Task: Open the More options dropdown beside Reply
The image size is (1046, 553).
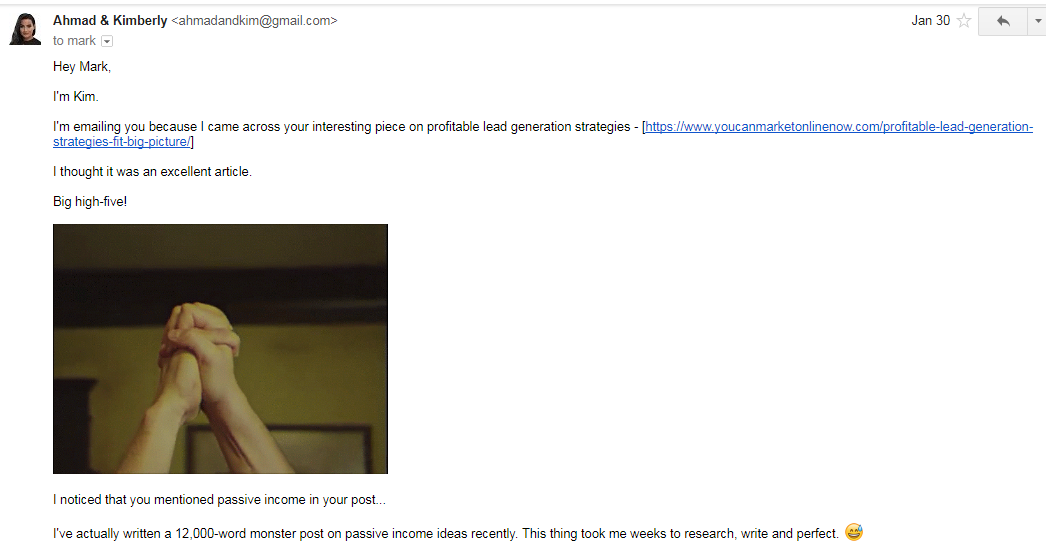Action: 1037,21
